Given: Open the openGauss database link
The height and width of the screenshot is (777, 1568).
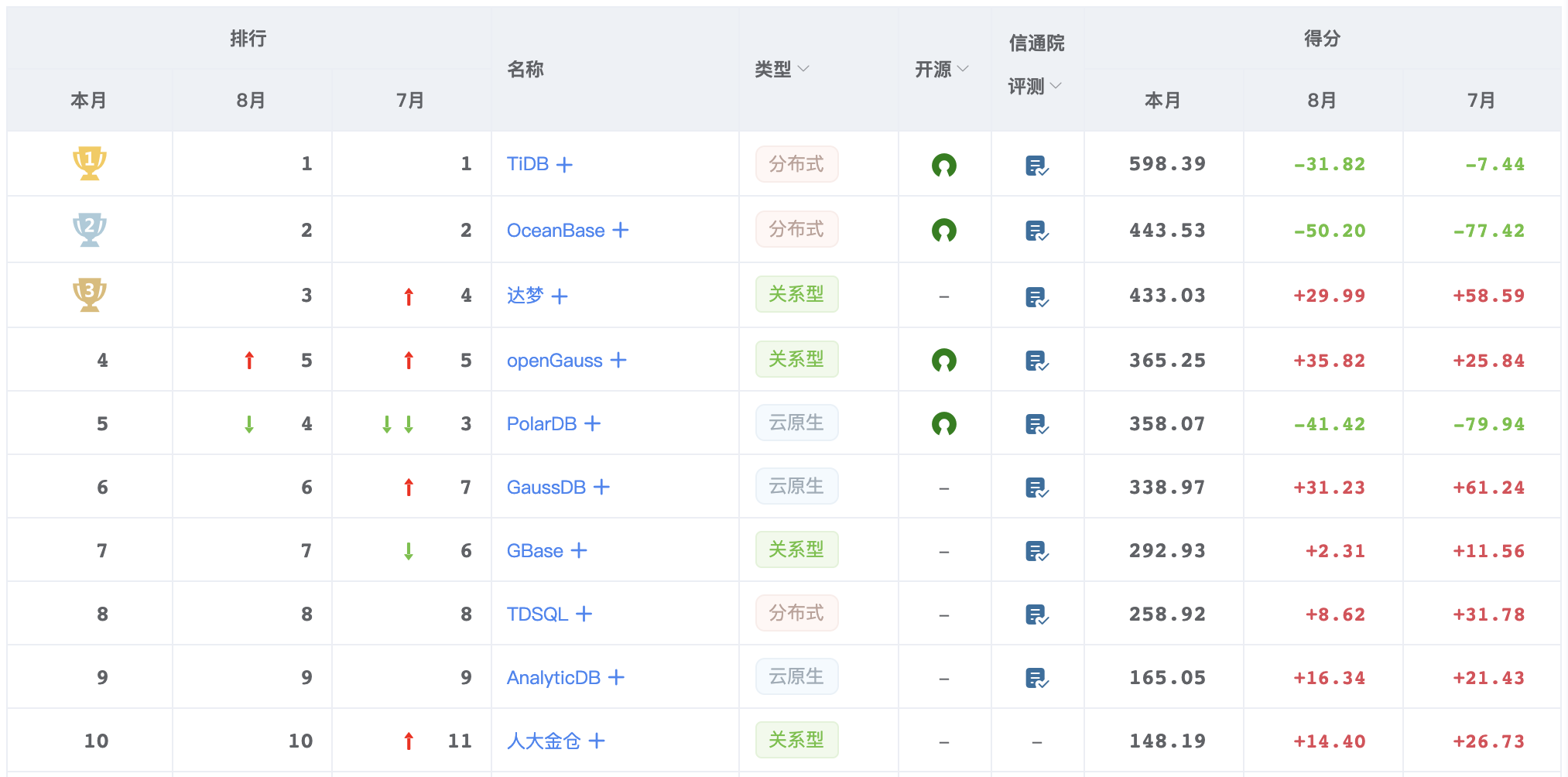Looking at the screenshot, I should point(554,361).
